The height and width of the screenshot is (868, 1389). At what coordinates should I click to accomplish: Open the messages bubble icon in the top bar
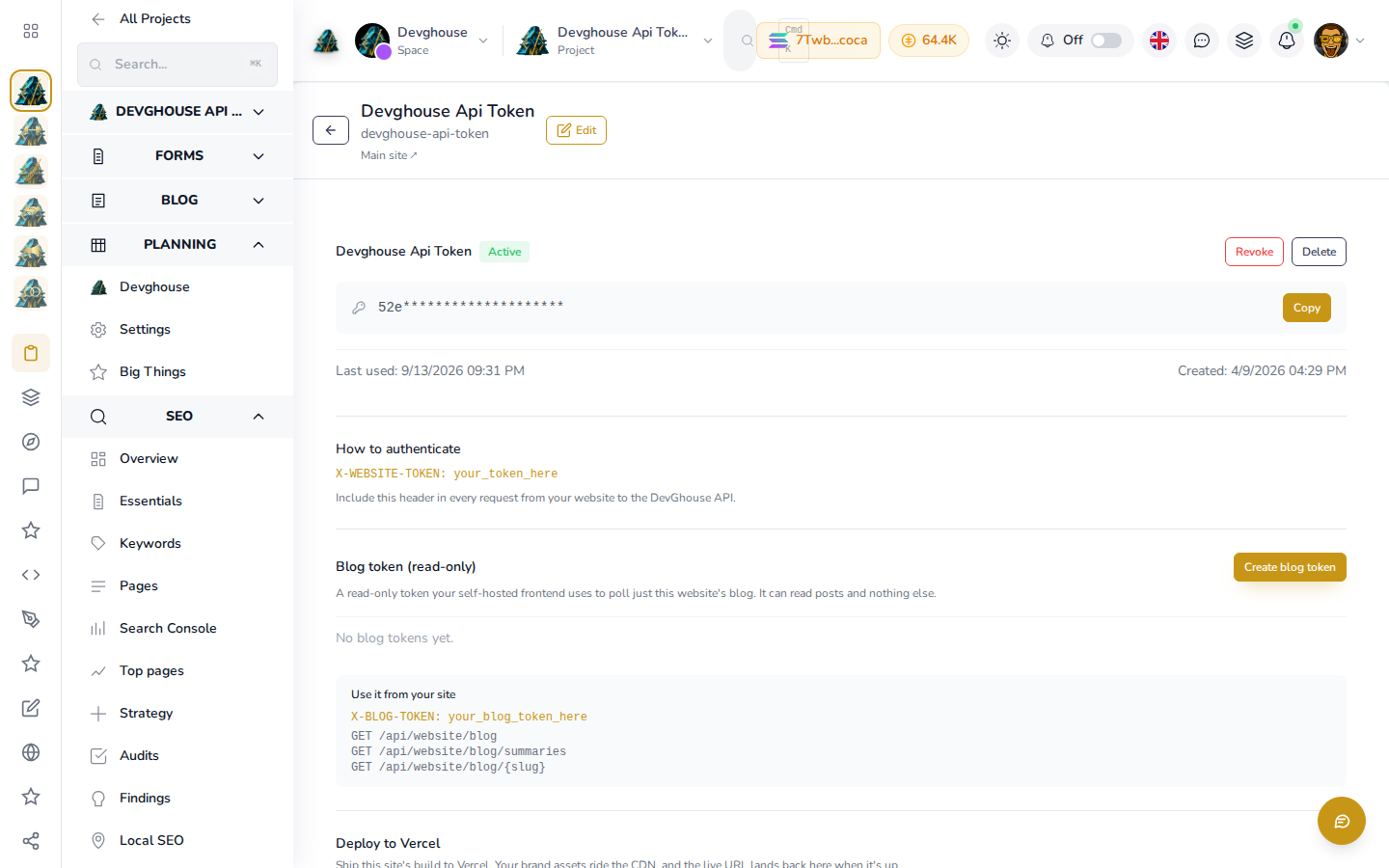[1202, 41]
